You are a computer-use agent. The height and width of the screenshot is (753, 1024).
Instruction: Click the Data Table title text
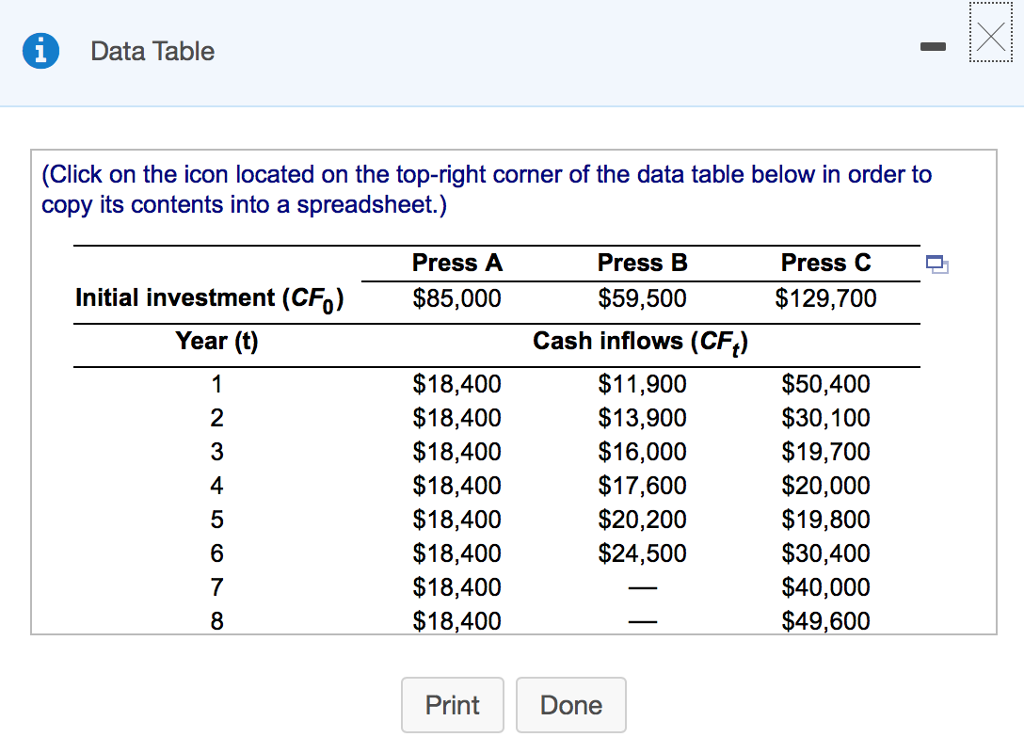[152, 51]
